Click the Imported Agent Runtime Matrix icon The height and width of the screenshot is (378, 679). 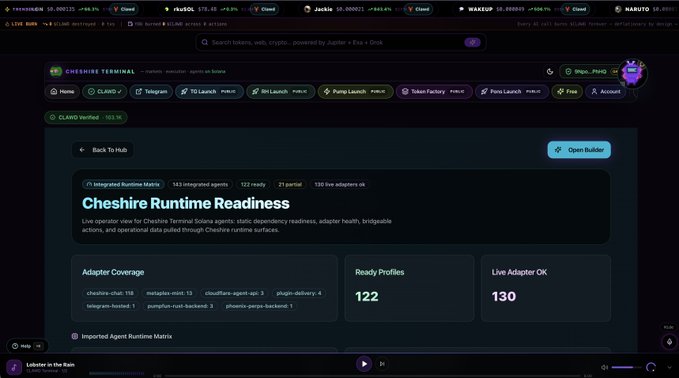point(74,336)
